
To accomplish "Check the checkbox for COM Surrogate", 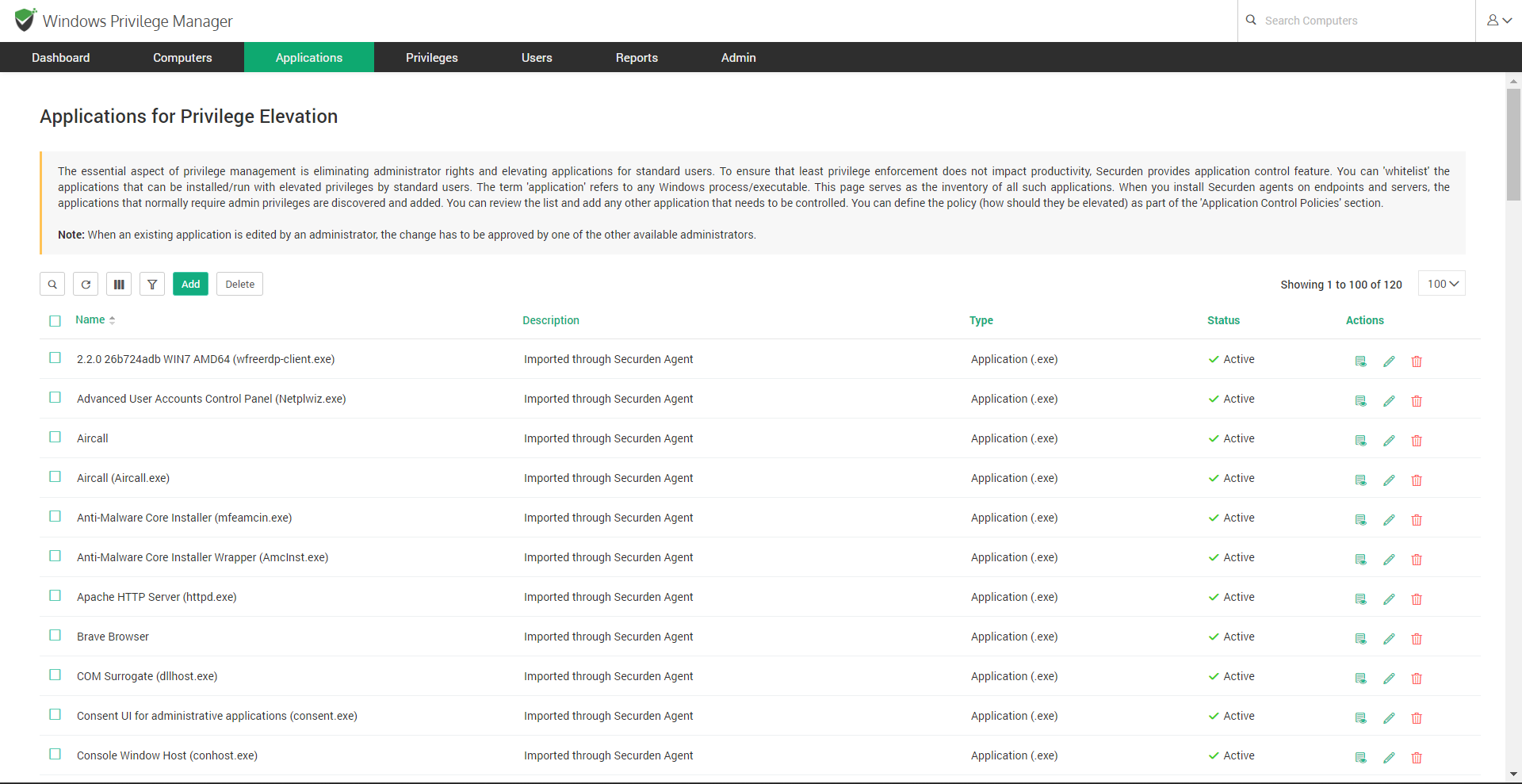I will pos(55,675).
